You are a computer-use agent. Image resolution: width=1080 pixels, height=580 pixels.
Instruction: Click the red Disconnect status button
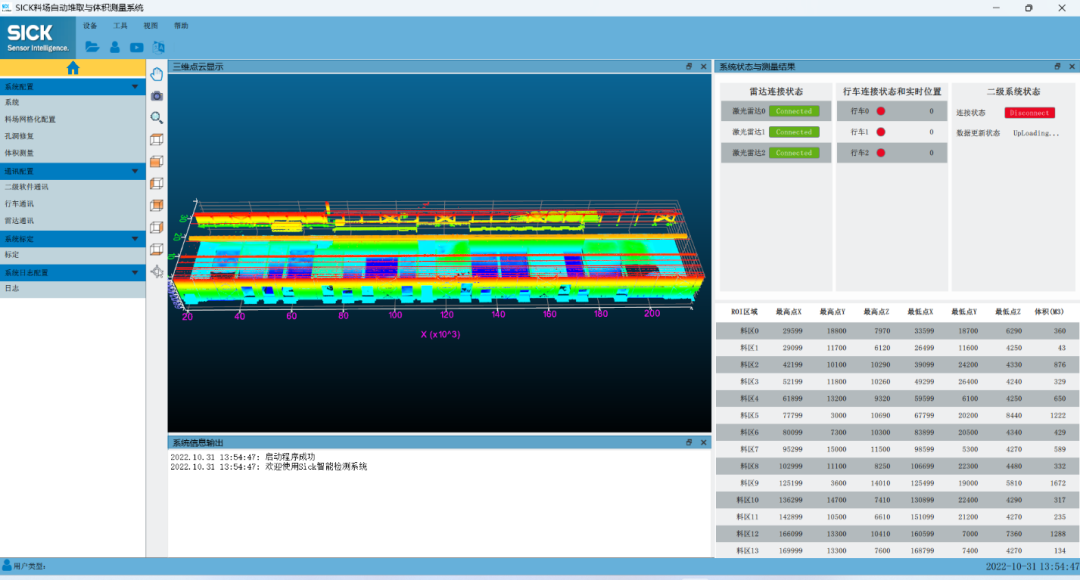click(x=1029, y=112)
